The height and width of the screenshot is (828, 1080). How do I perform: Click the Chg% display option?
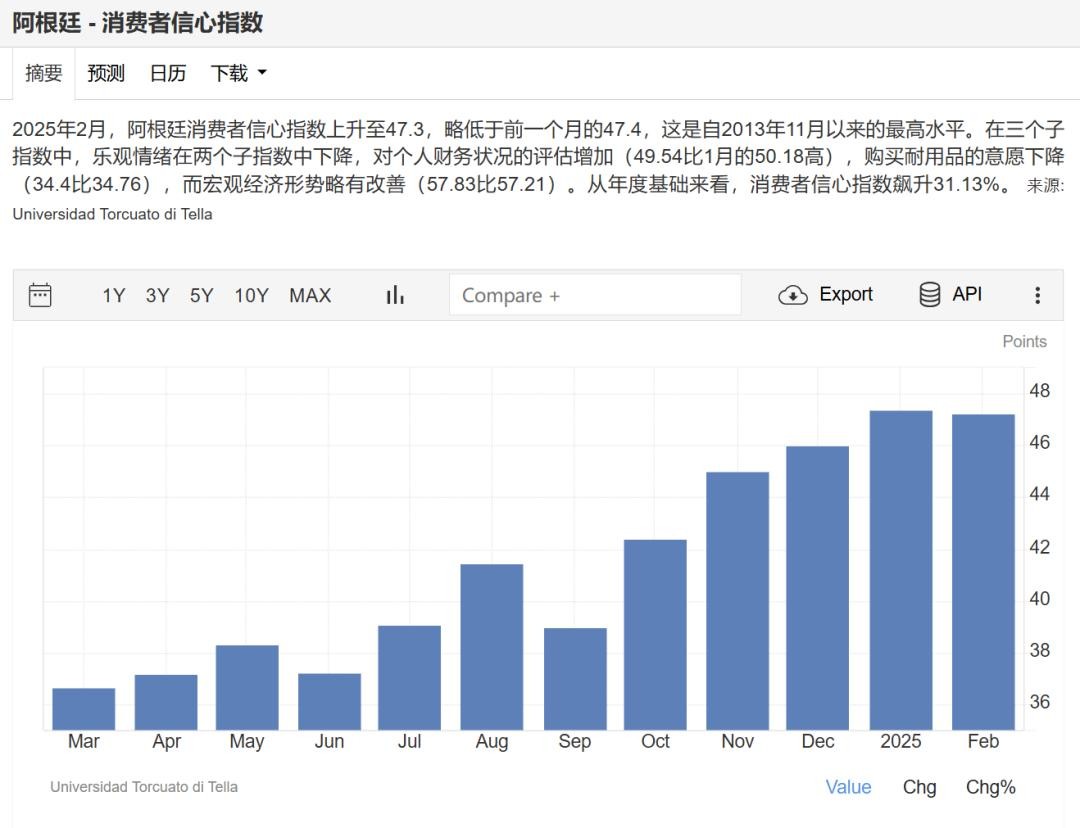(990, 787)
